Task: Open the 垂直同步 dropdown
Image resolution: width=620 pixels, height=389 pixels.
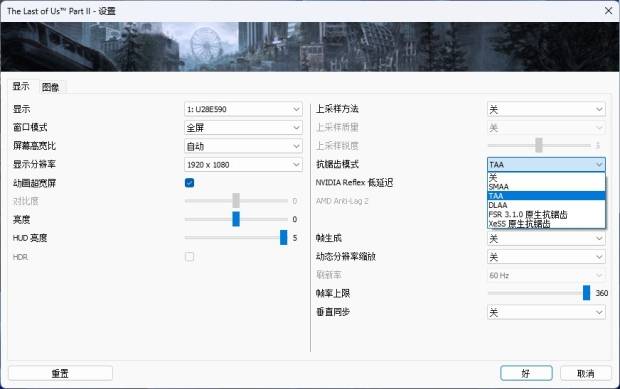Action: tap(546, 312)
